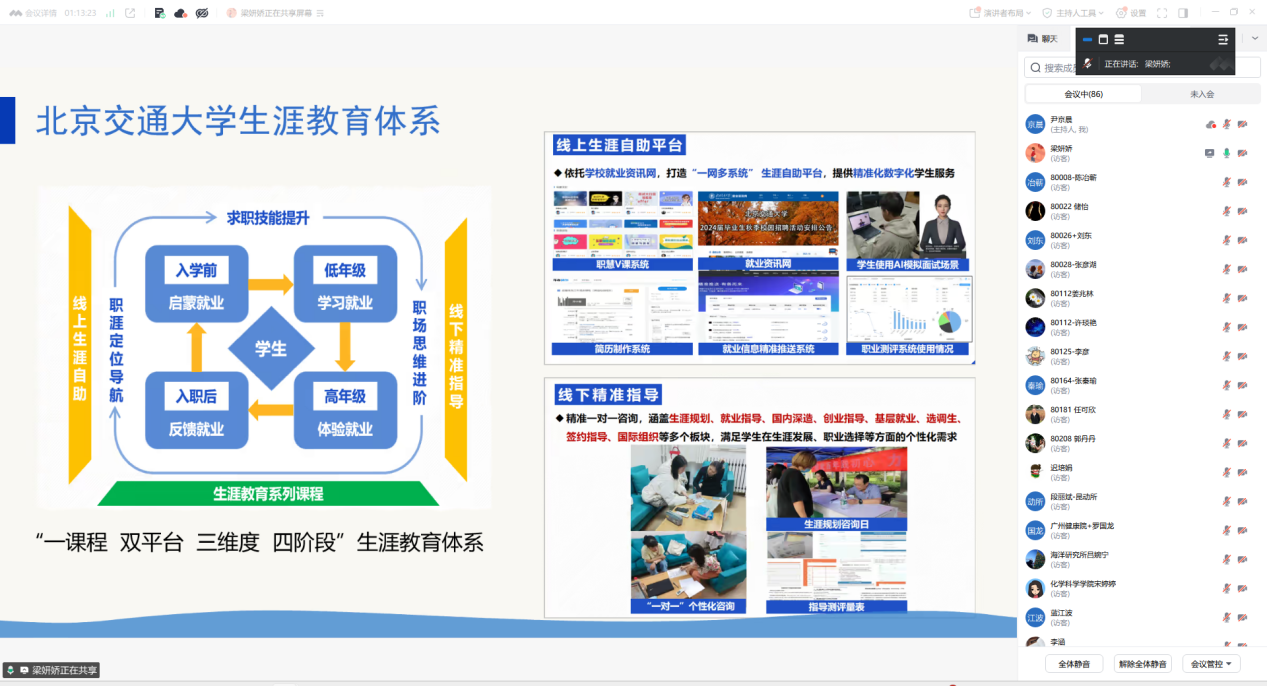
Task: Click 迟晓娟's microphone icon
Action: coord(1227,472)
